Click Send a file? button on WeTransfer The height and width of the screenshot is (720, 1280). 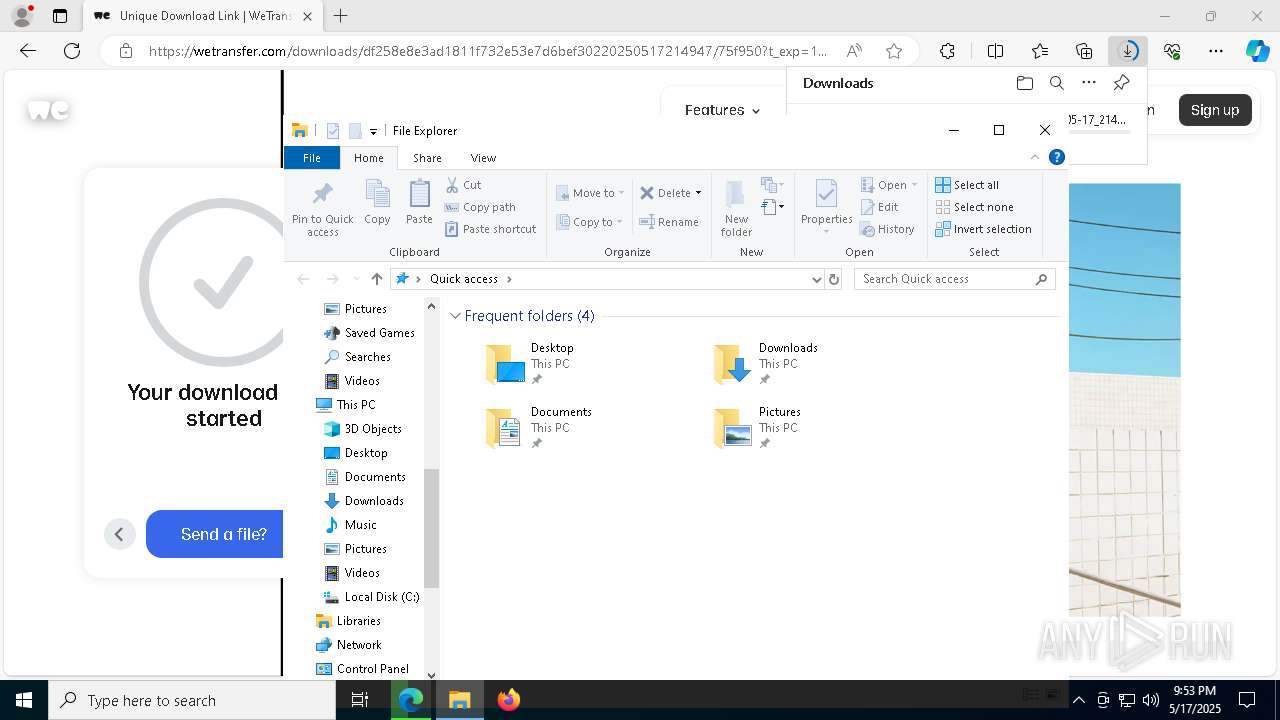coord(214,534)
